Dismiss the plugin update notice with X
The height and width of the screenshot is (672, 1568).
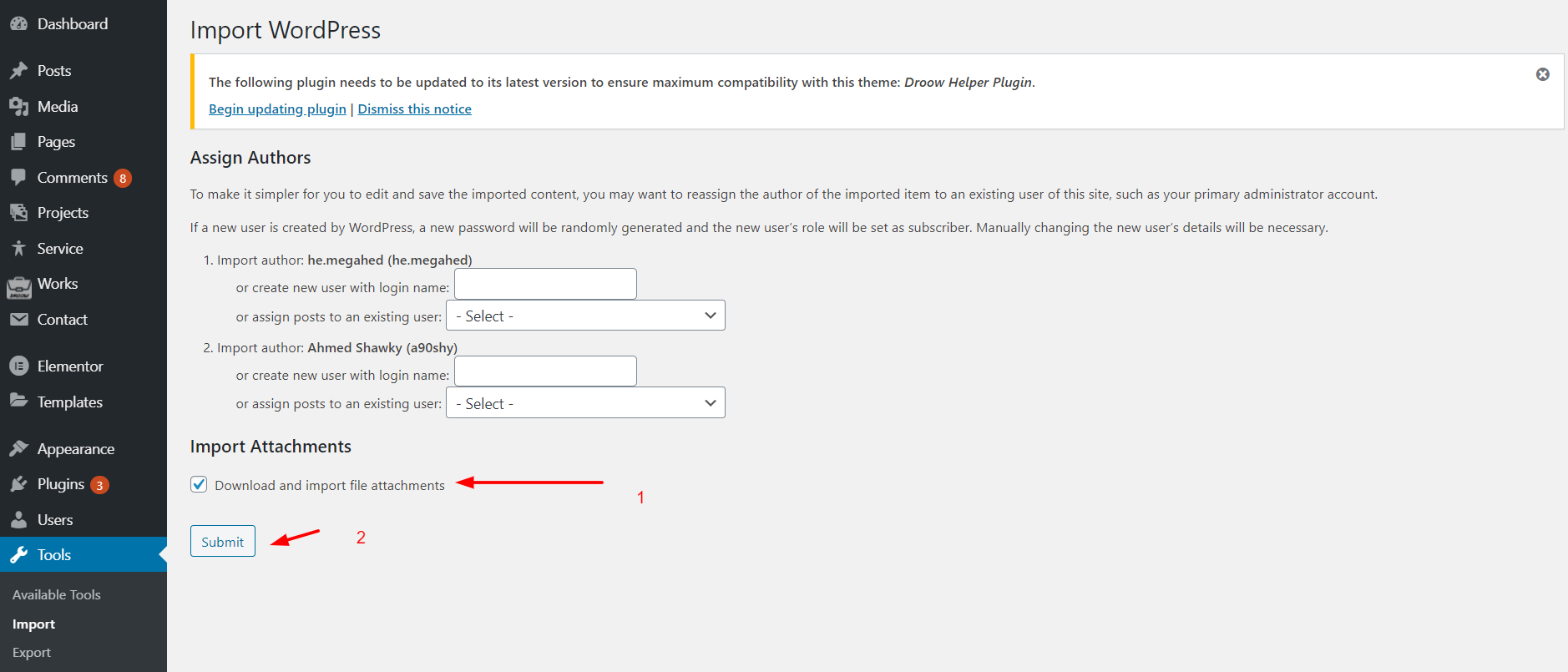[x=1542, y=74]
